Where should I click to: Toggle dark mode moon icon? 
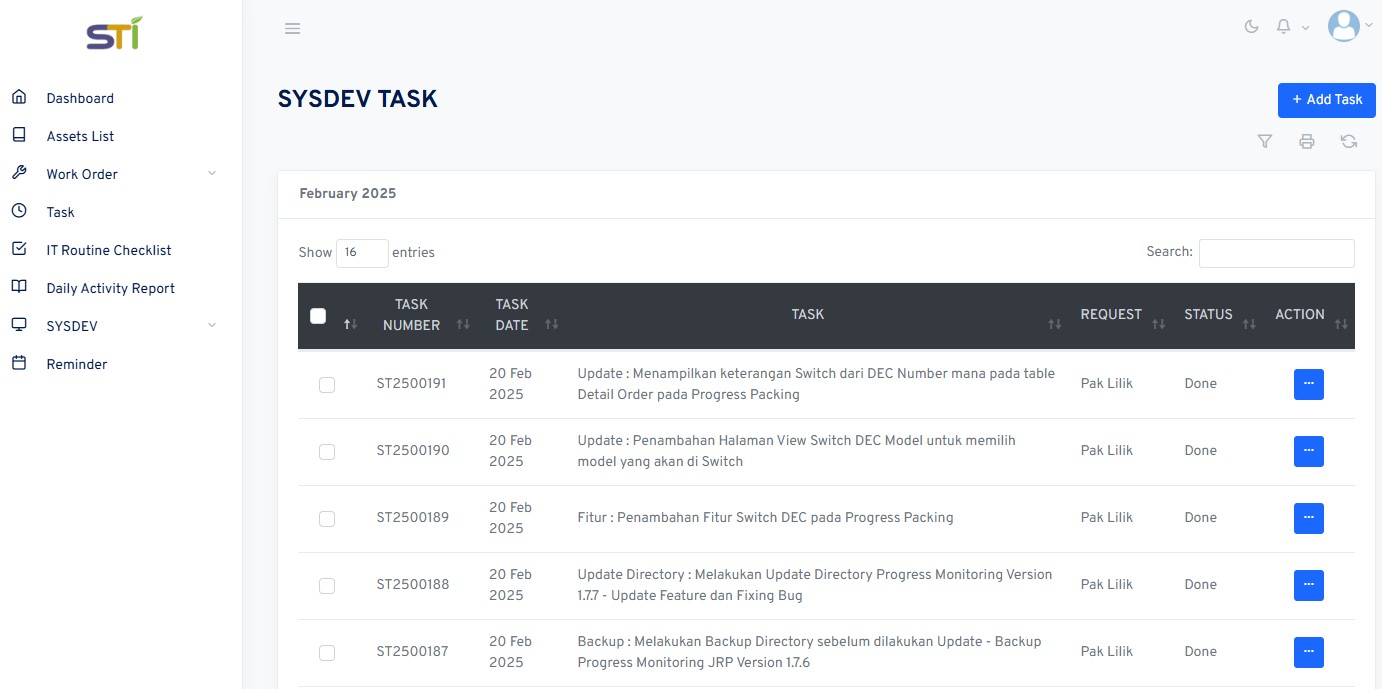coord(1251,27)
